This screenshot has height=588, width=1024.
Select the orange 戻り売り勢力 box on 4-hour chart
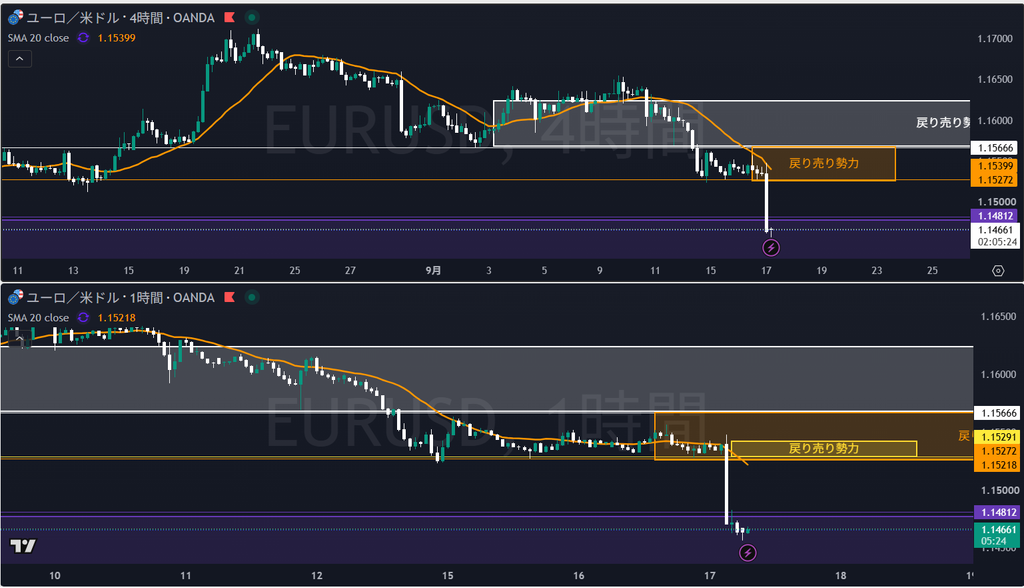[824, 164]
